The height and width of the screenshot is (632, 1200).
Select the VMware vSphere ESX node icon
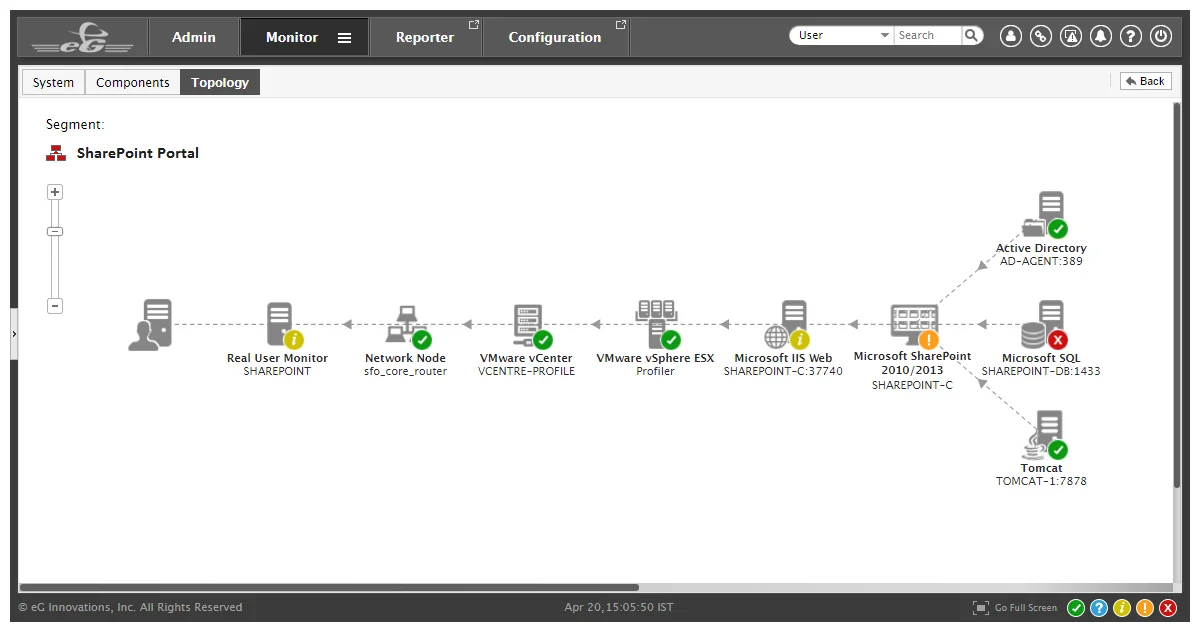[656, 323]
